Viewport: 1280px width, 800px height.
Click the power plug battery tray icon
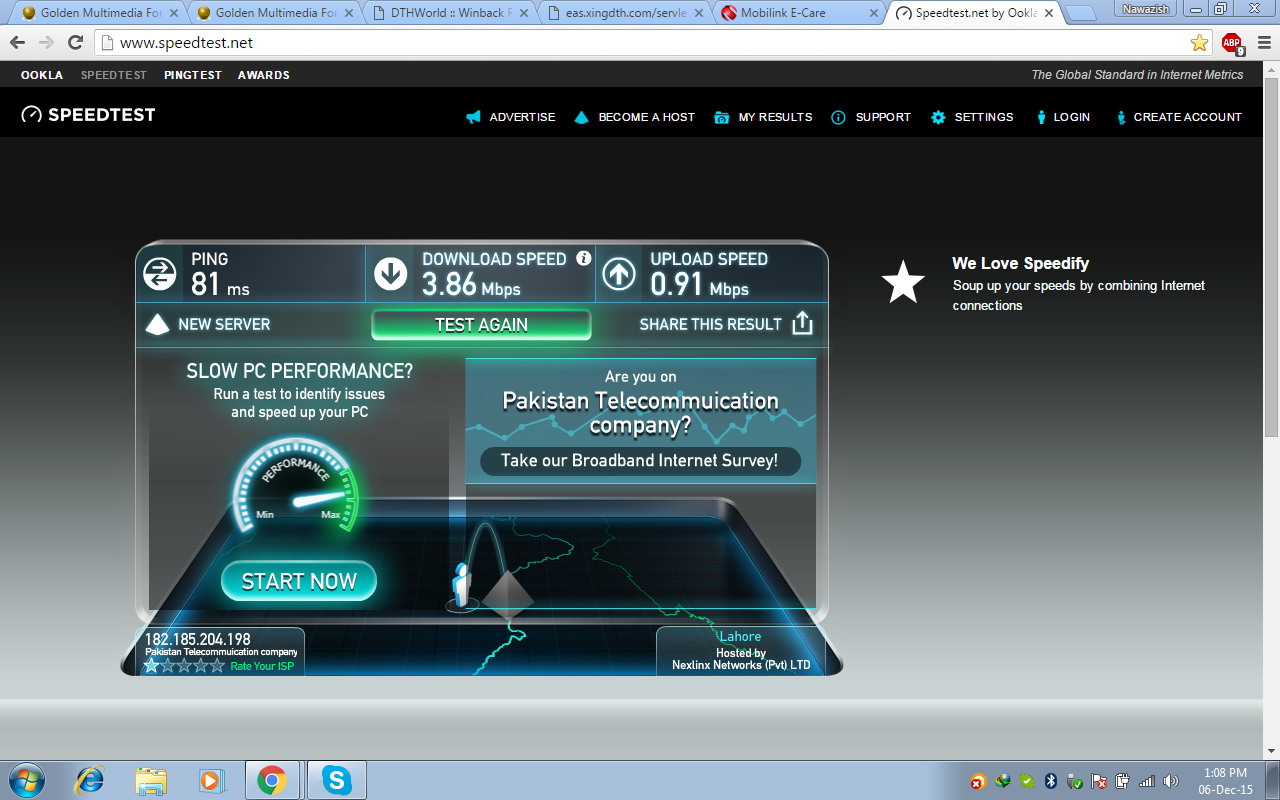[1123, 781]
